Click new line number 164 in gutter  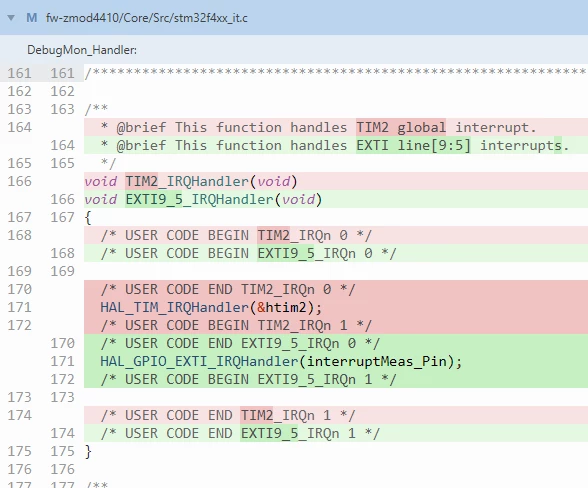[63, 145]
